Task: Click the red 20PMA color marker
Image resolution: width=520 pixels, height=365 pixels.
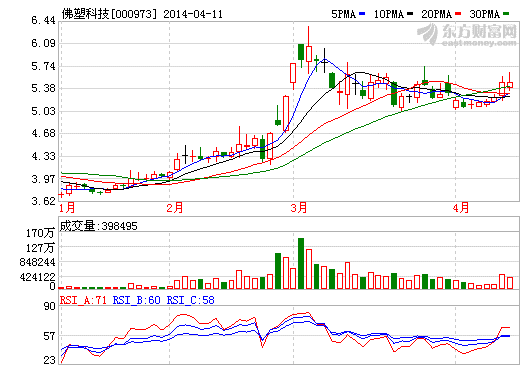Action: pos(458,14)
